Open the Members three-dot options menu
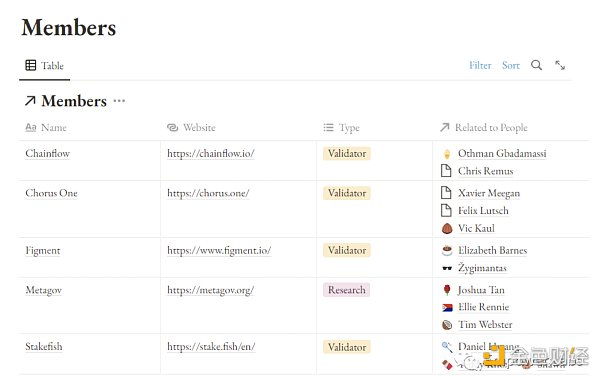This screenshot has height=377, width=600. click(x=119, y=101)
